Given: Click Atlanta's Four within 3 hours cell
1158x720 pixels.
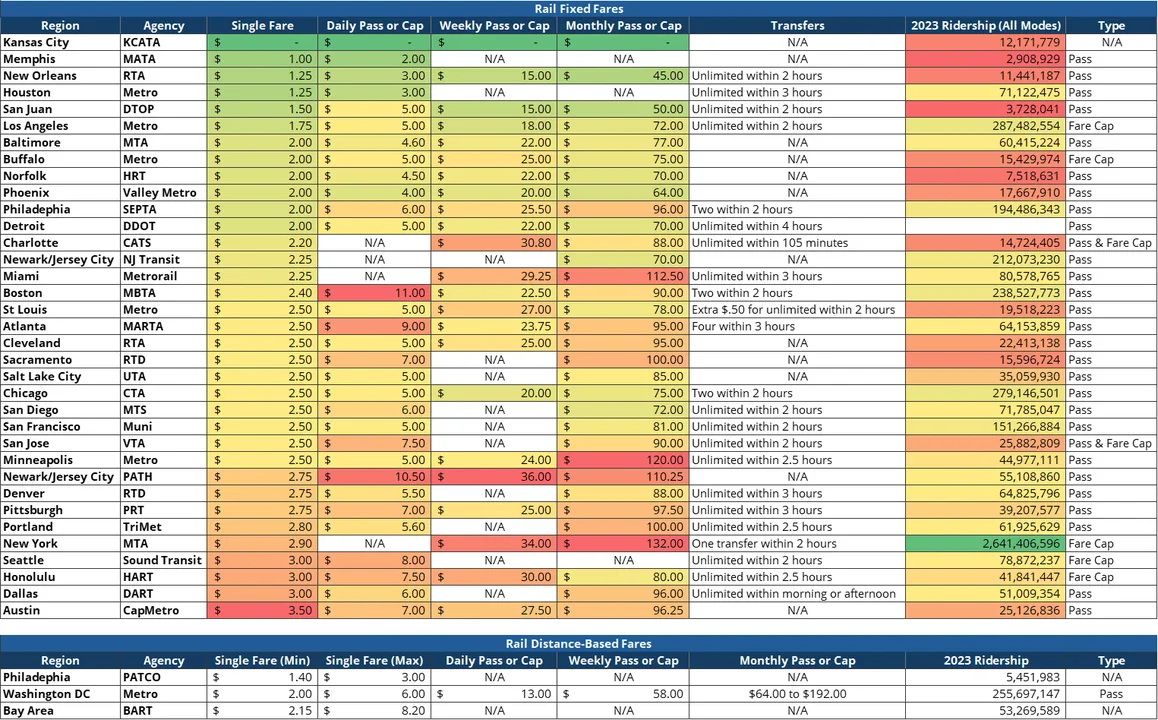Looking at the screenshot, I should pos(797,326).
